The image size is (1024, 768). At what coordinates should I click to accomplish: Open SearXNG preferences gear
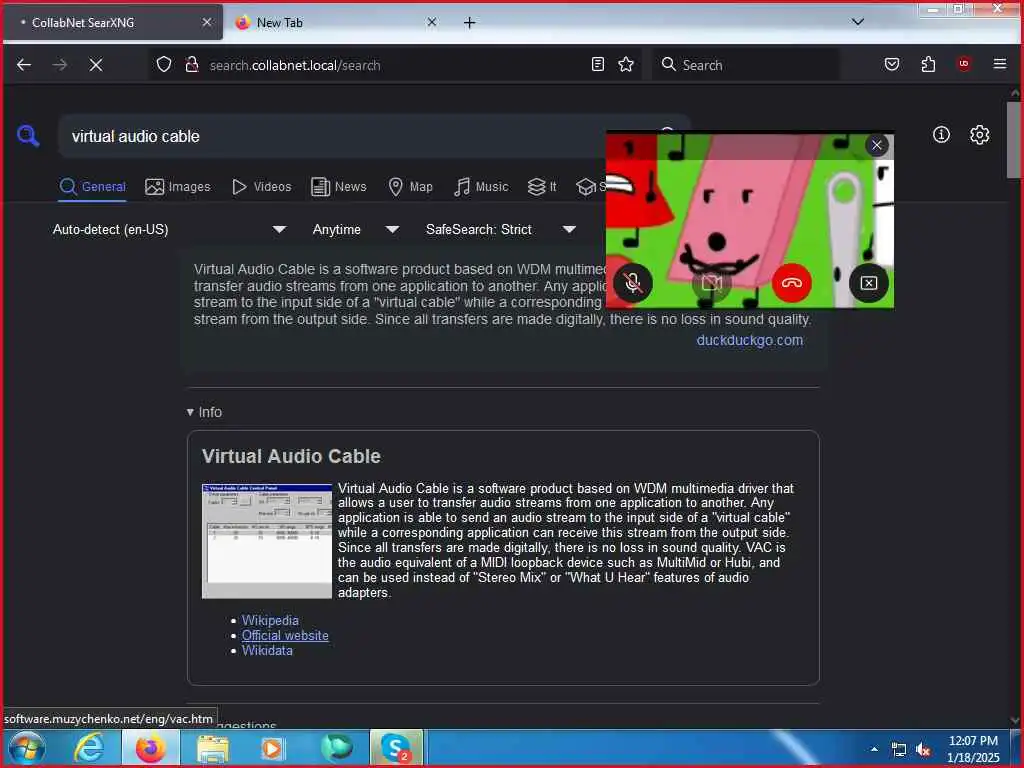pos(979,135)
